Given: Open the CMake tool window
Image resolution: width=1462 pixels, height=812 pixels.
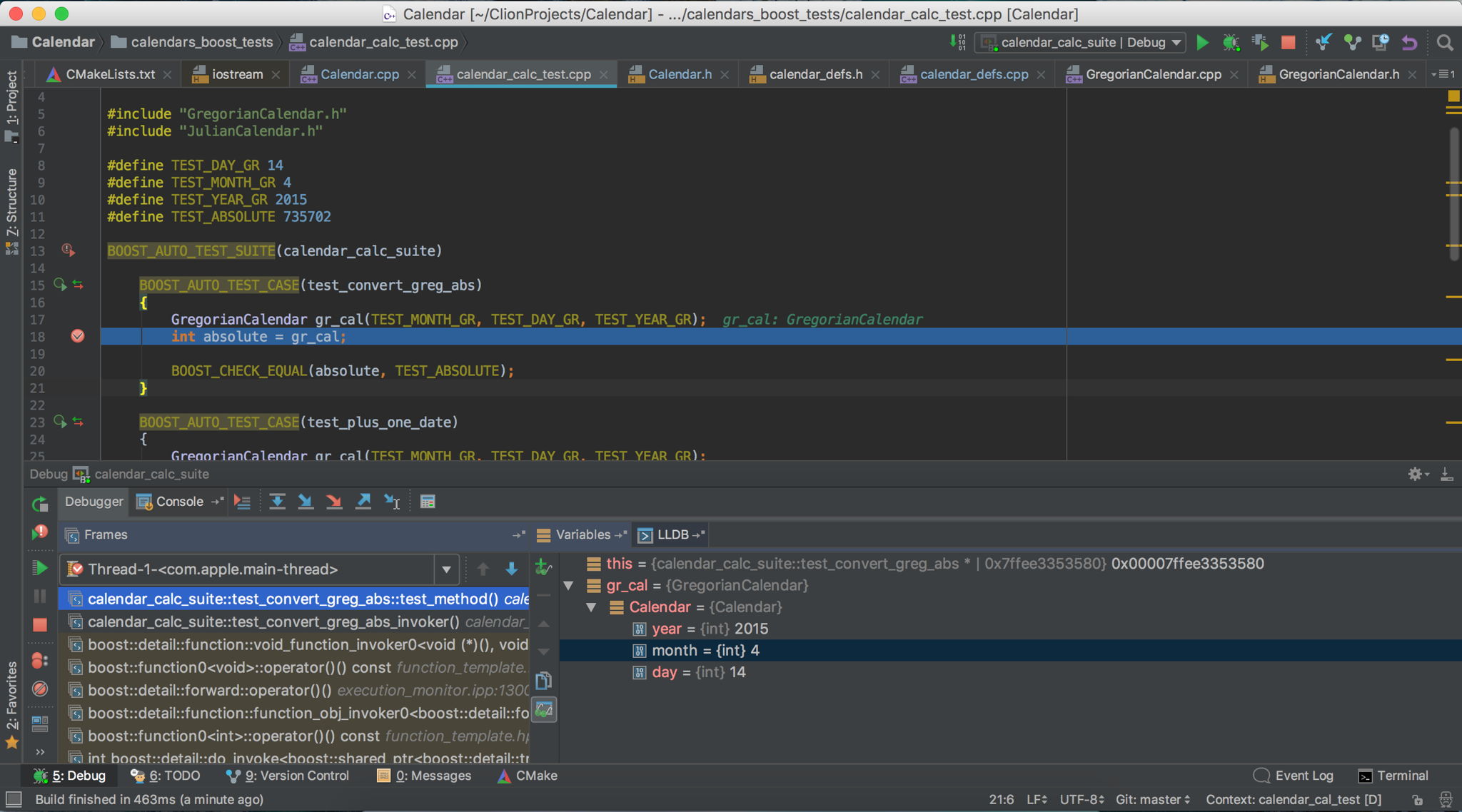Looking at the screenshot, I should tap(528, 776).
